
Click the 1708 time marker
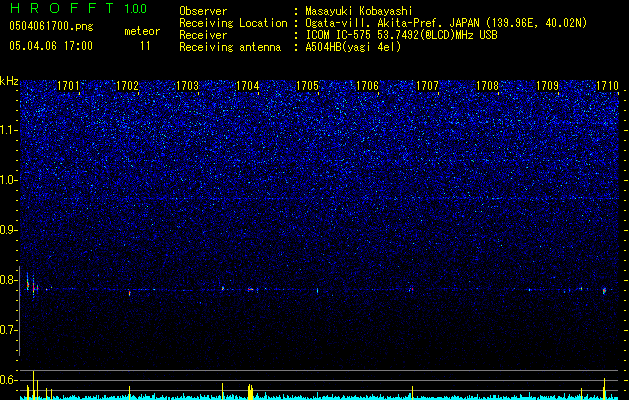click(x=487, y=85)
